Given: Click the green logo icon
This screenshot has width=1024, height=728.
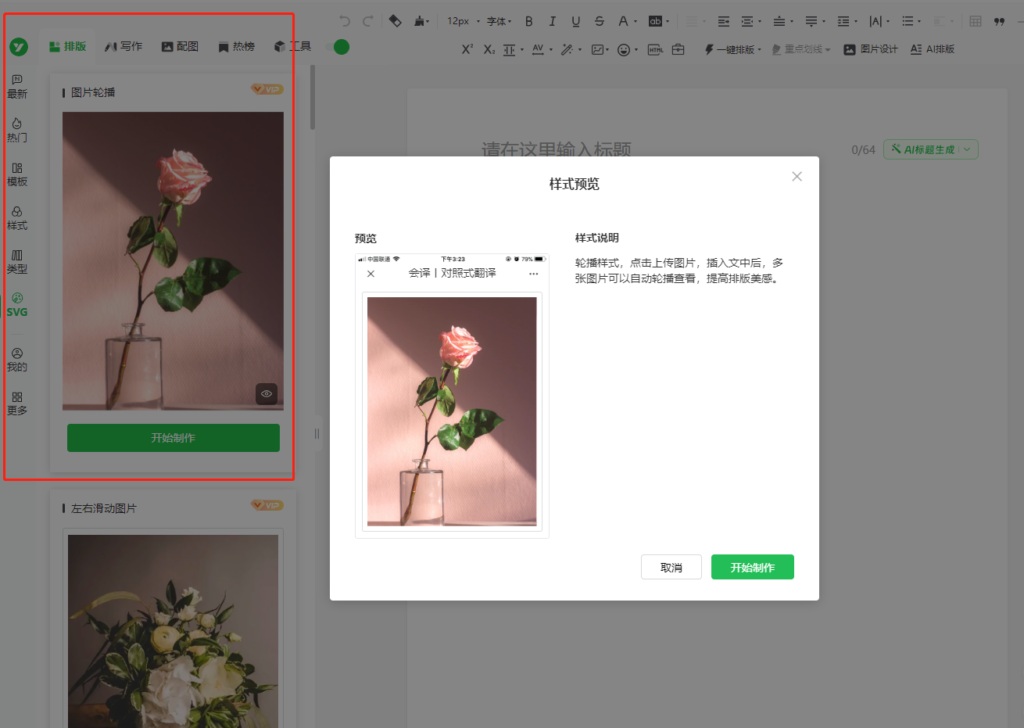Looking at the screenshot, I should [x=18, y=46].
